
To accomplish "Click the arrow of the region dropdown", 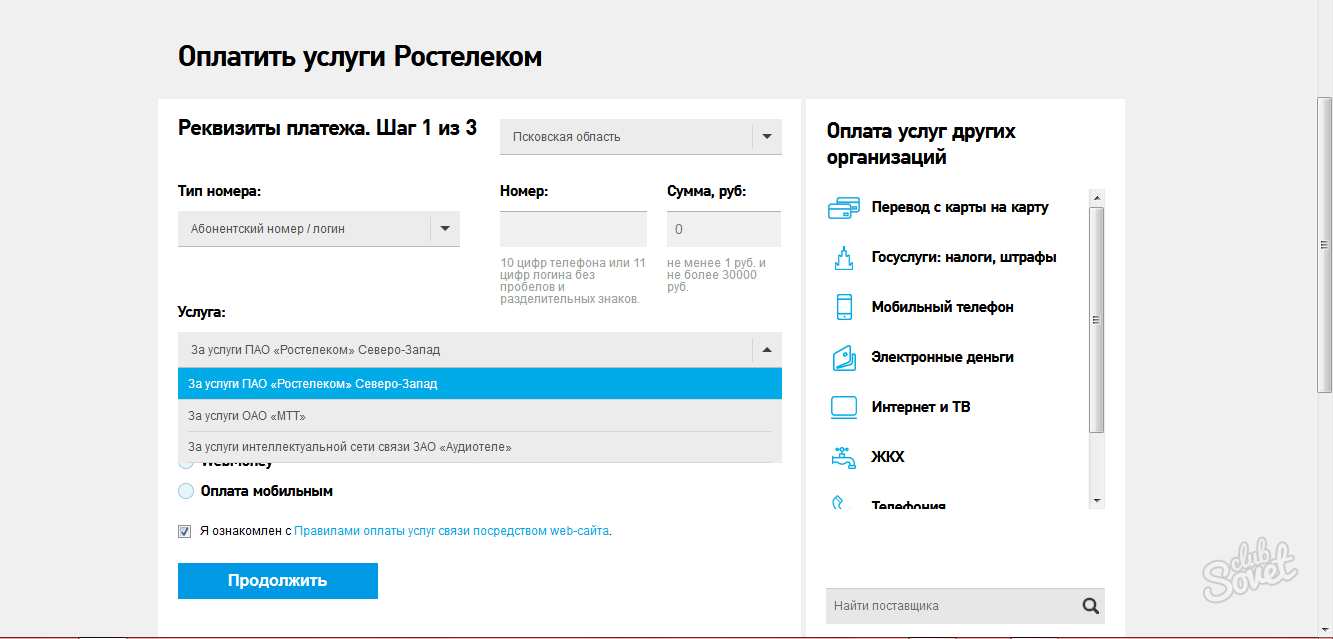I will (x=767, y=137).
